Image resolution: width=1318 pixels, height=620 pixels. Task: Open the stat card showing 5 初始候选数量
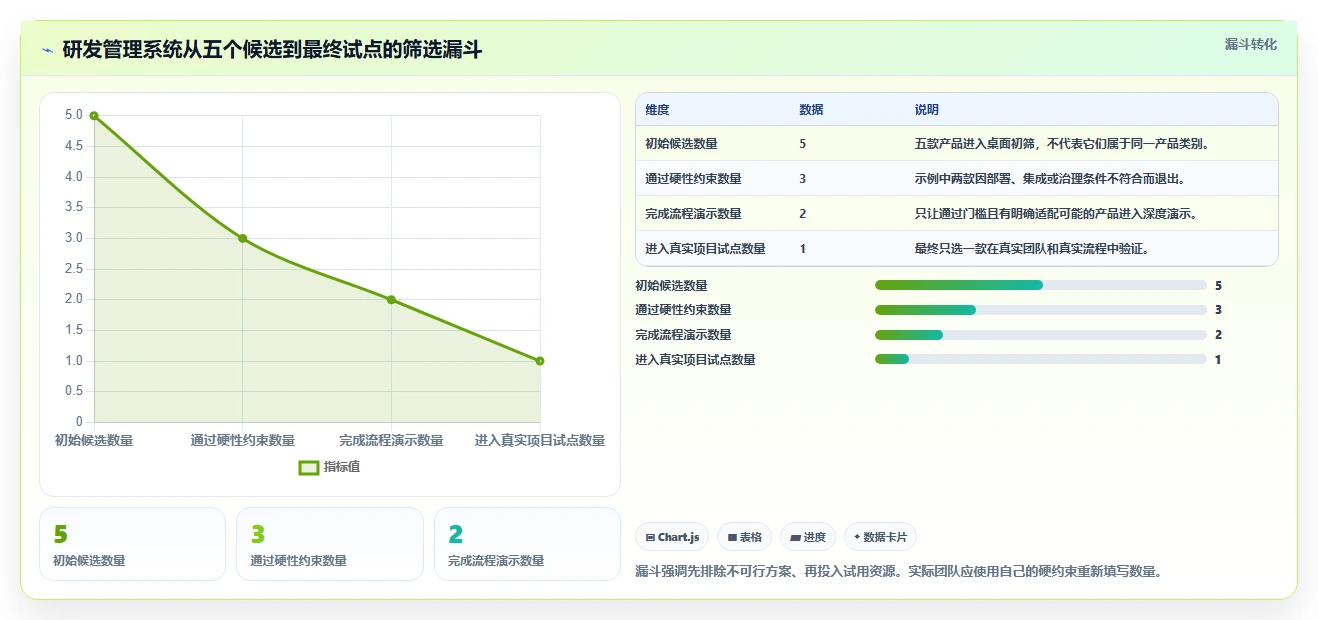[x=132, y=544]
